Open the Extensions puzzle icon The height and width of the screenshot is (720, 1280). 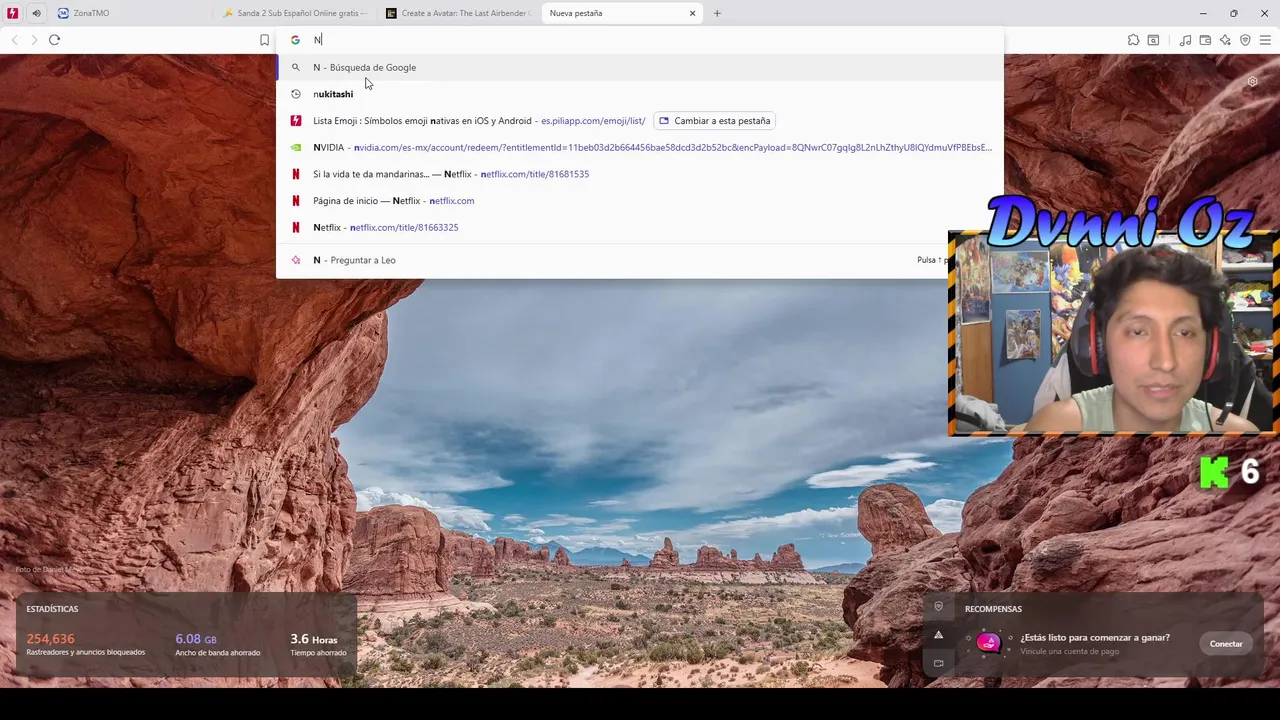tap(1133, 40)
